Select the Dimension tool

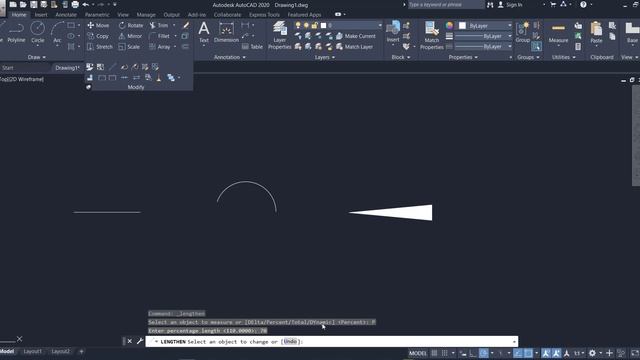tap(226, 32)
